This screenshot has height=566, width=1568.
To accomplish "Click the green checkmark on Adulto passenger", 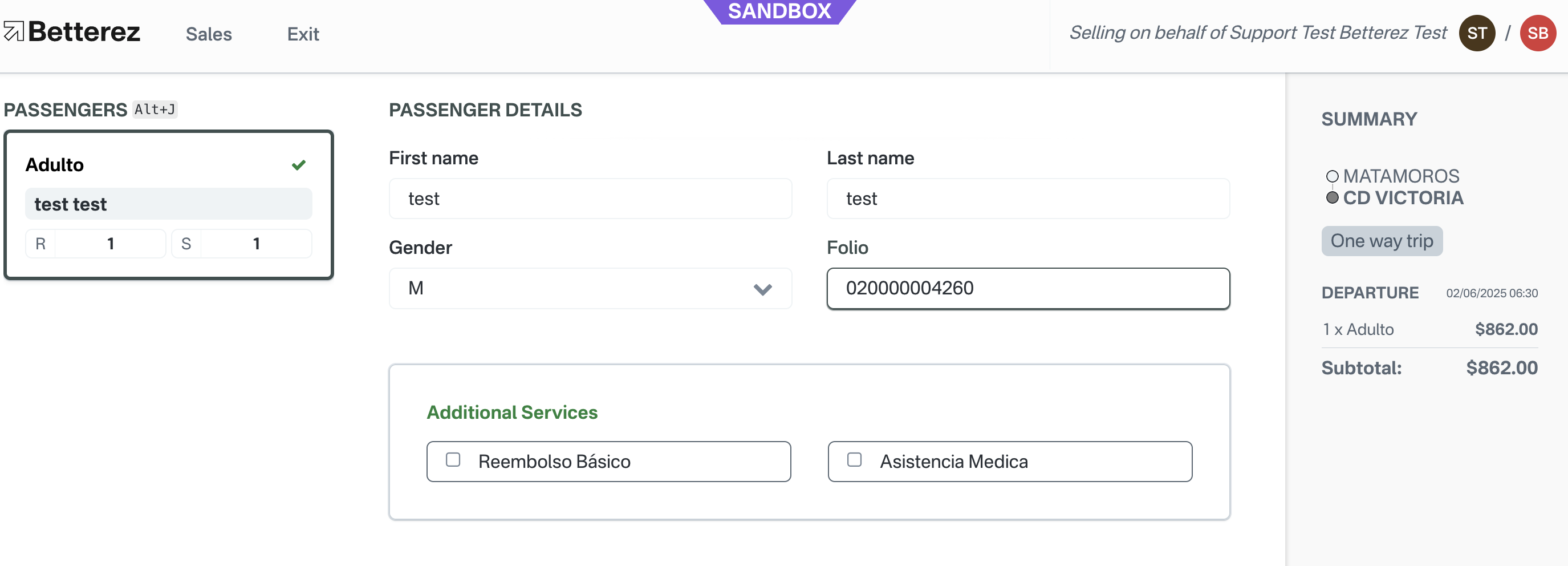I will (298, 164).
